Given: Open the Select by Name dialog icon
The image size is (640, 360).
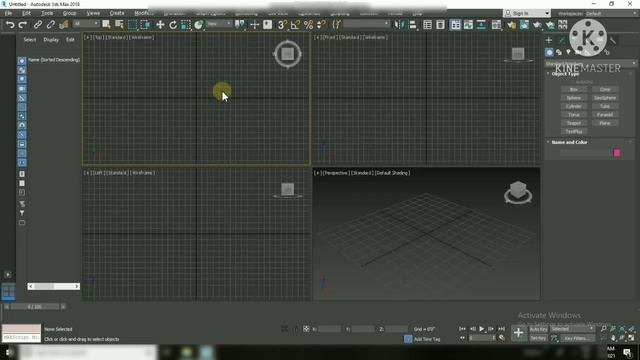Looking at the screenshot, I should (119, 25).
